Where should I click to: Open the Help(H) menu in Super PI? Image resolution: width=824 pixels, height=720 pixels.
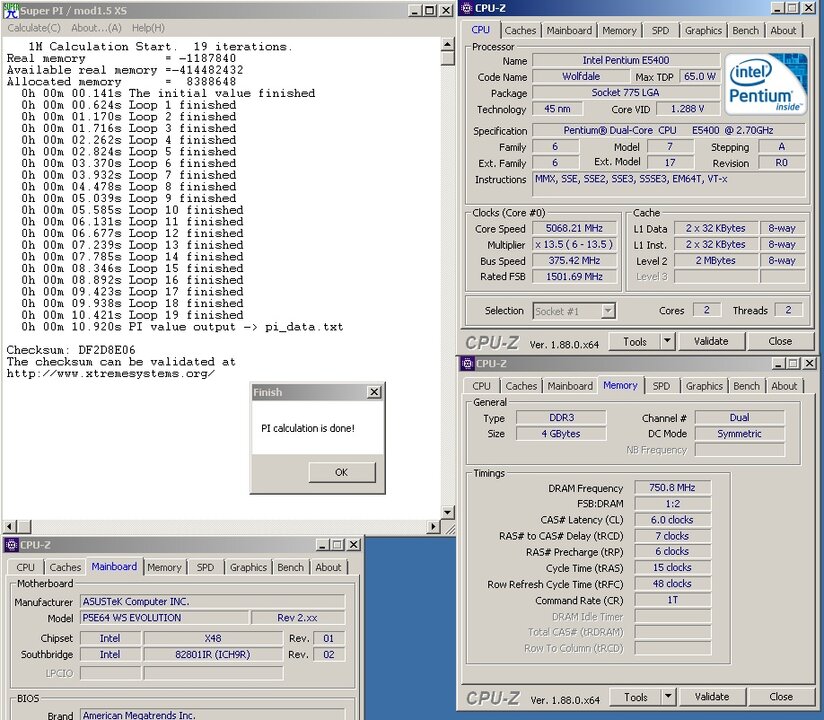[x=148, y=28]
